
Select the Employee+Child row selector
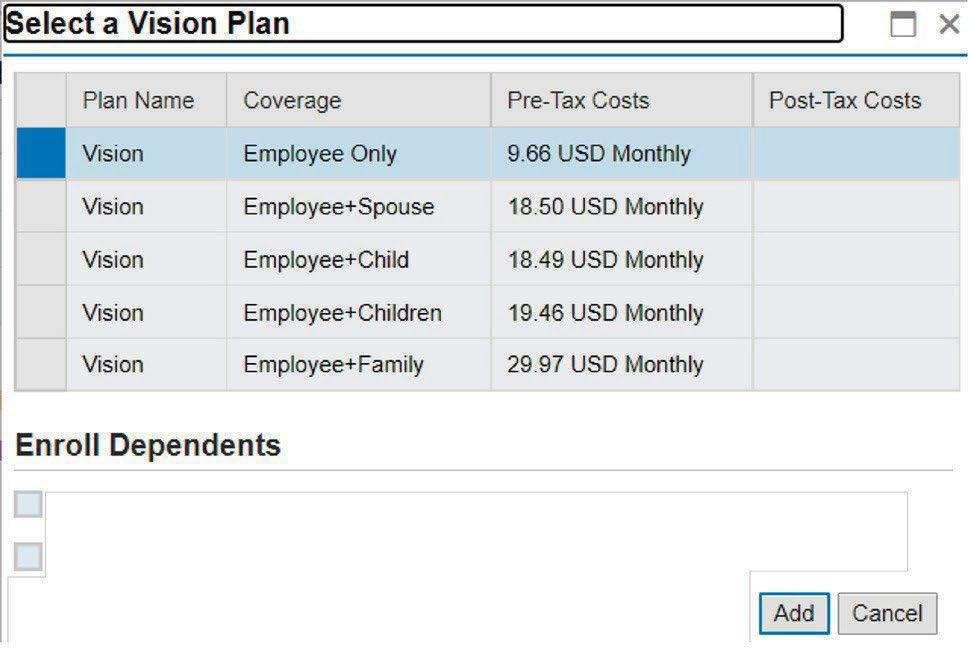tap(41, 260)
